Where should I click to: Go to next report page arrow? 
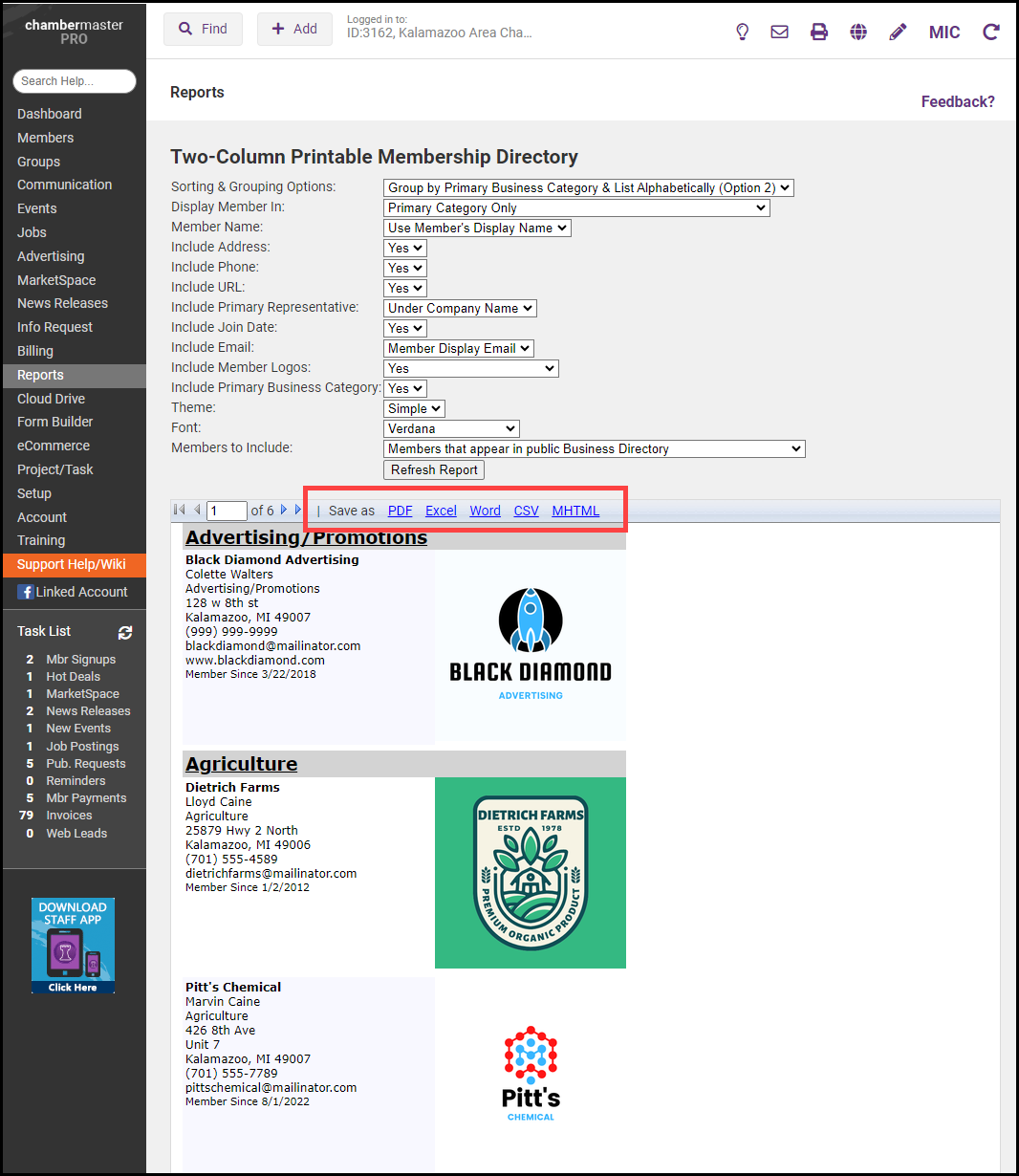click(284, 510)
